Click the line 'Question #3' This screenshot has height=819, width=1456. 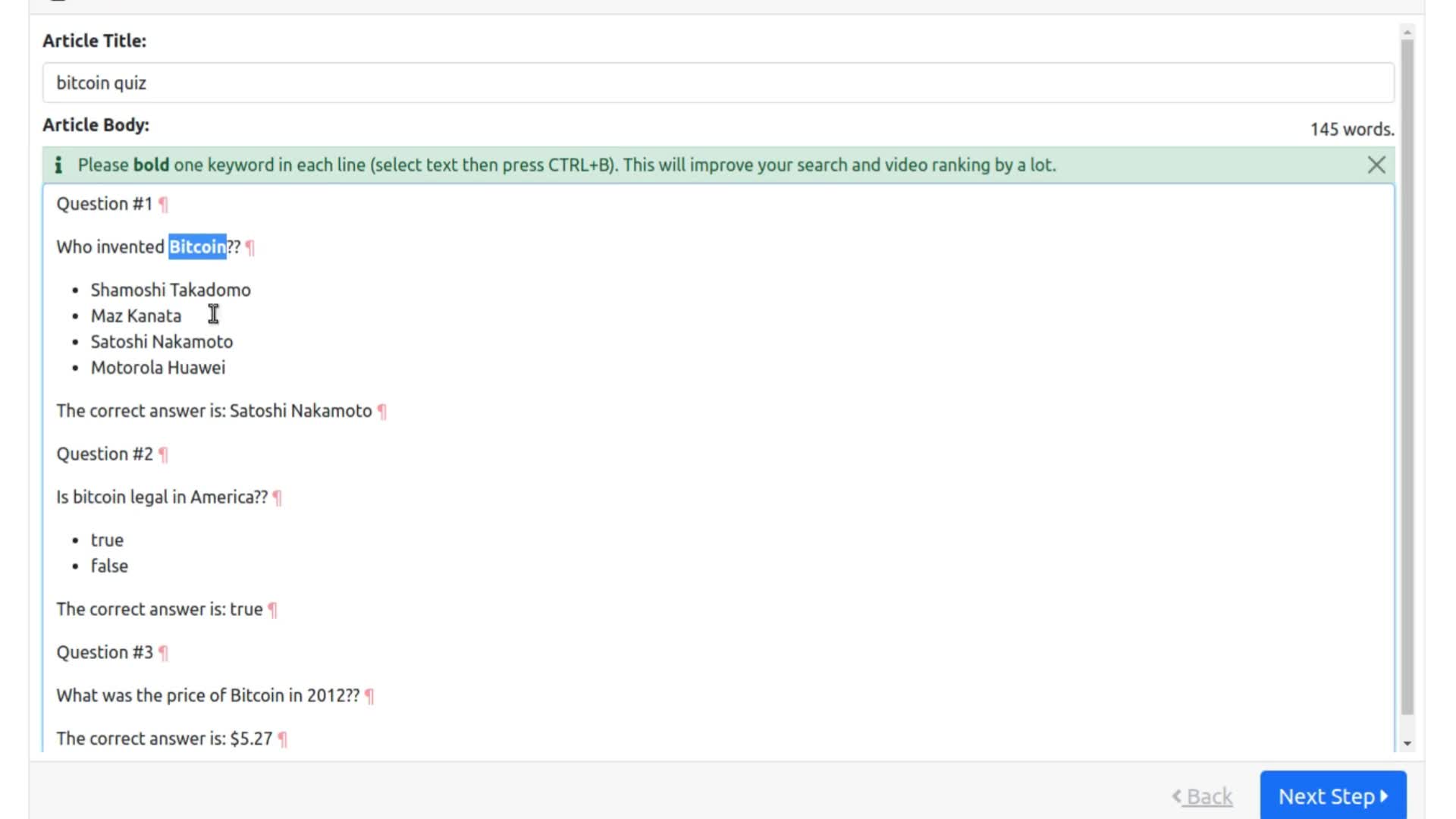[105, 653]
